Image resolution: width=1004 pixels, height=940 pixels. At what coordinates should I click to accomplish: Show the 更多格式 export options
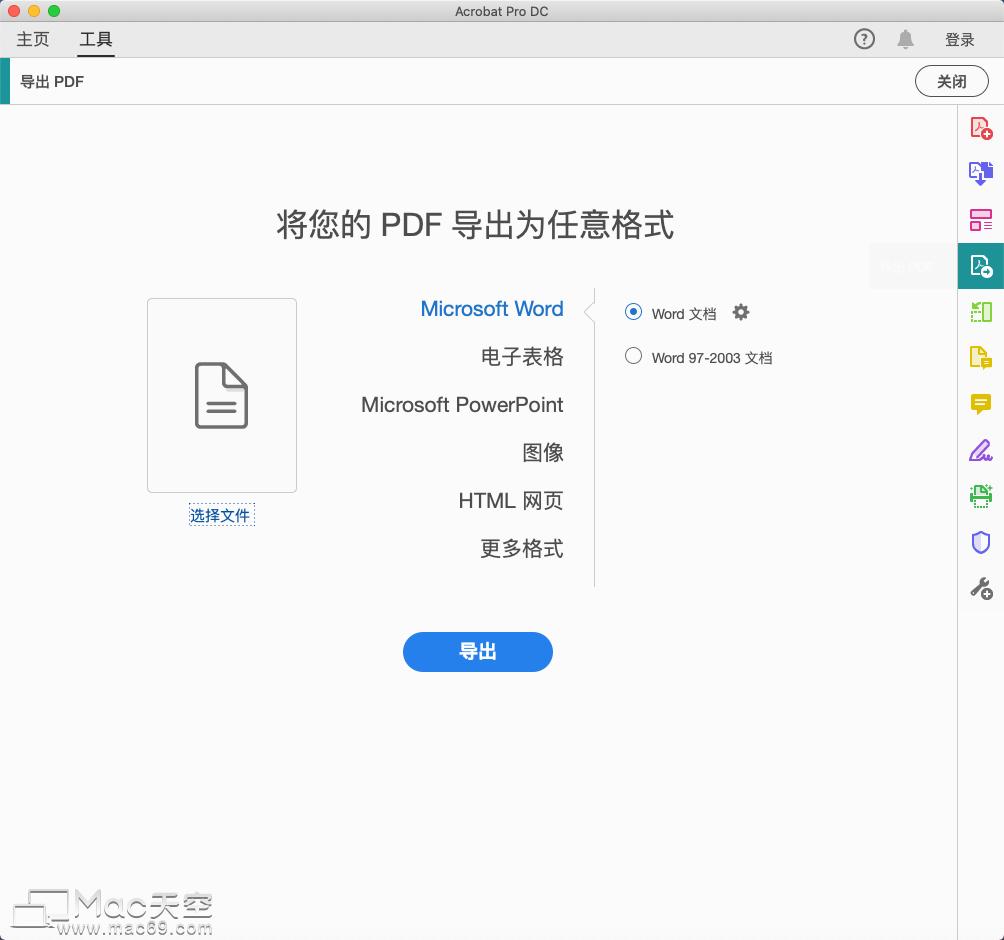(521, 549)
